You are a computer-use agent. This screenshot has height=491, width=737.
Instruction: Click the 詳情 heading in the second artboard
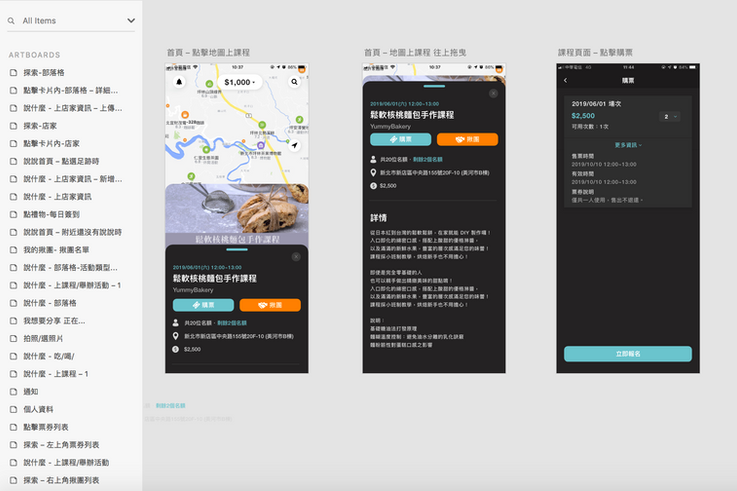(x=378, y=218)
